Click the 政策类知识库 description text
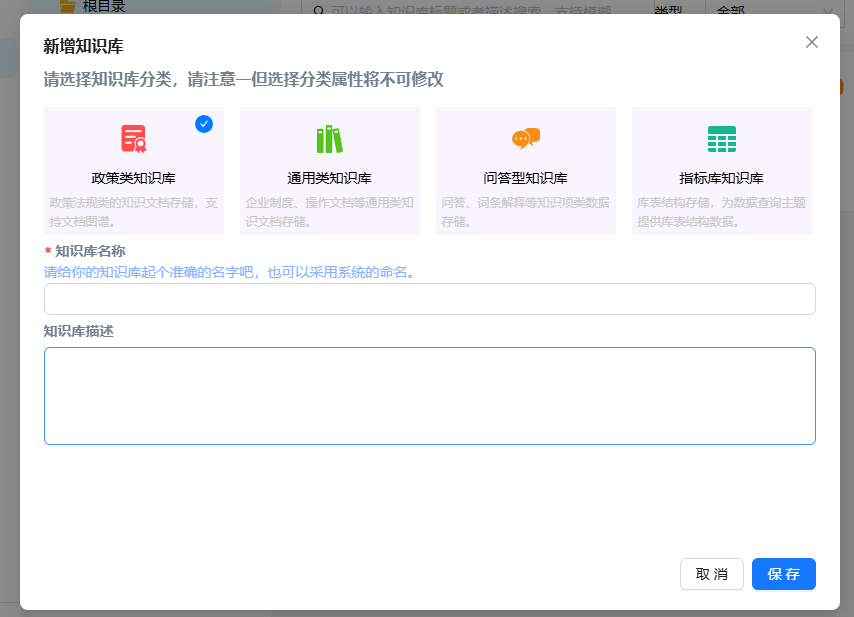Image resolution: width=854 pixels, height=617 pixels. point(133,211)
